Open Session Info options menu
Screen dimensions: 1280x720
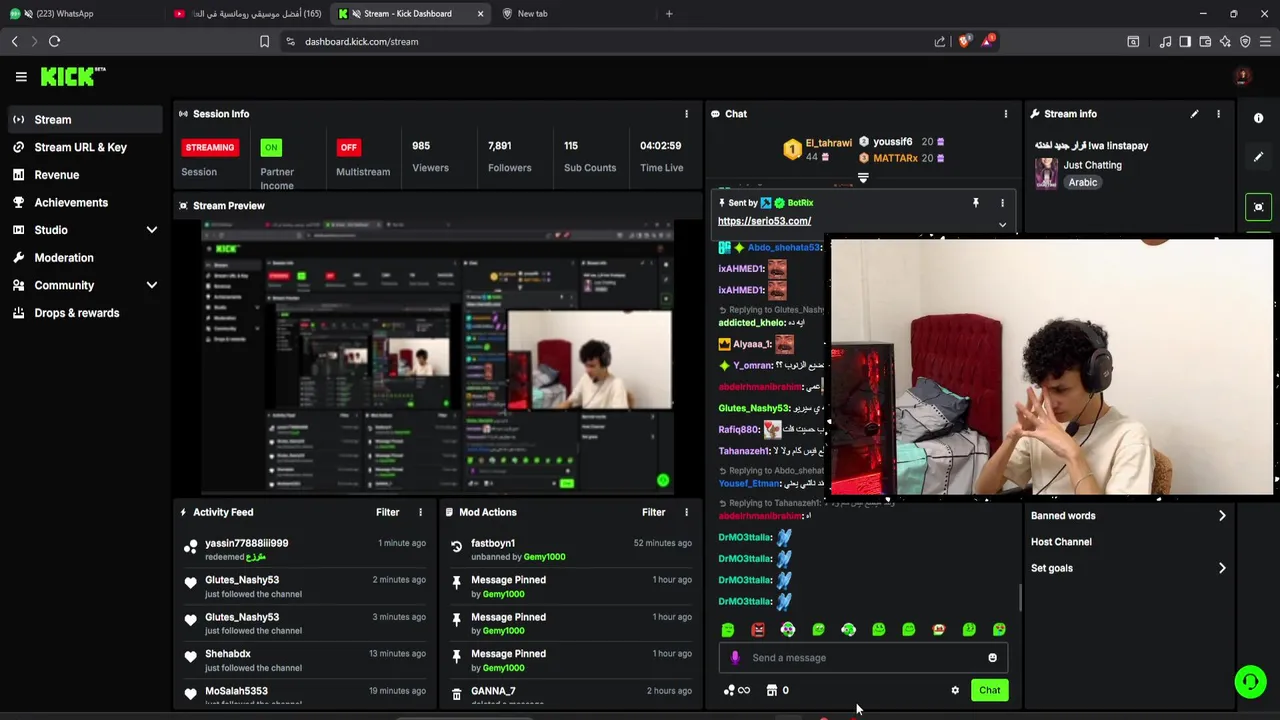(686, 114)
